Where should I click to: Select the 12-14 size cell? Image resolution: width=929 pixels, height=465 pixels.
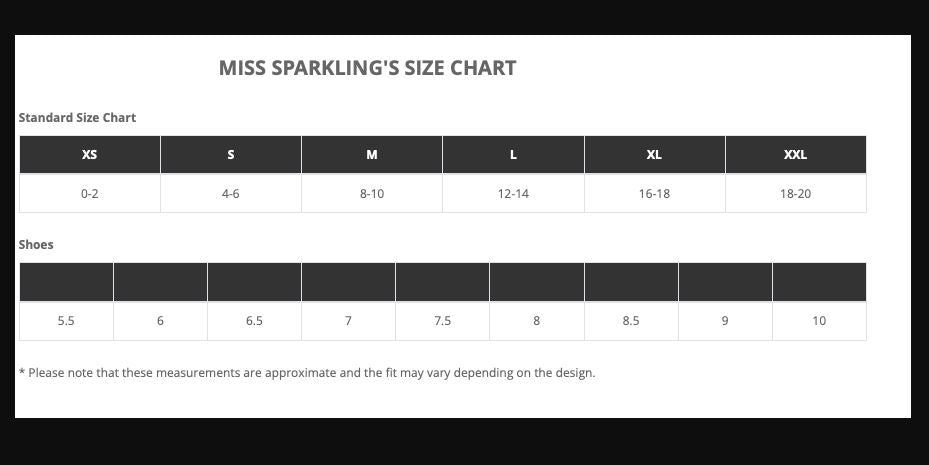click(513, 193)
